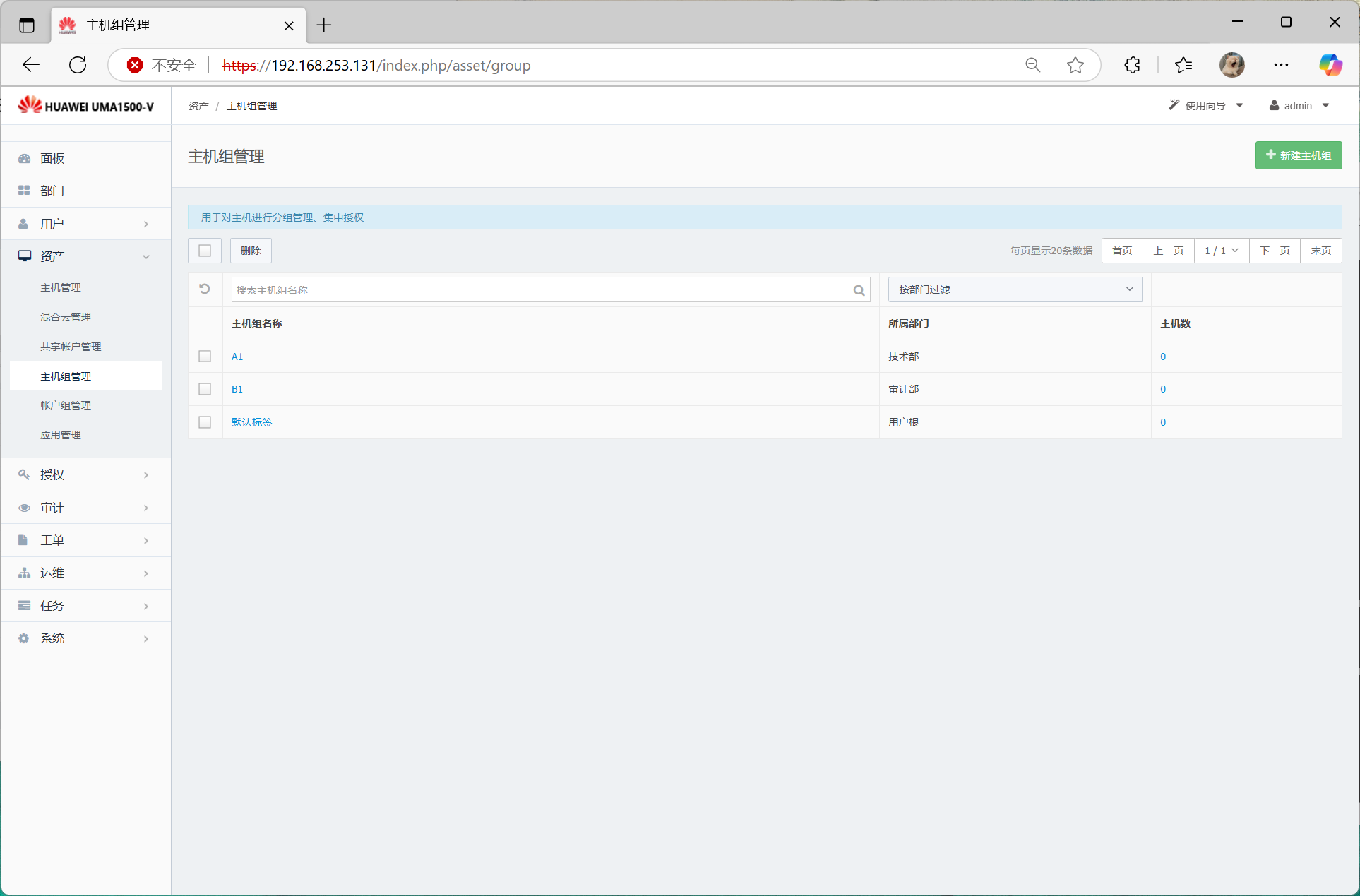
Task: Check the A1 host group checkbox
Action: (205, 357)
